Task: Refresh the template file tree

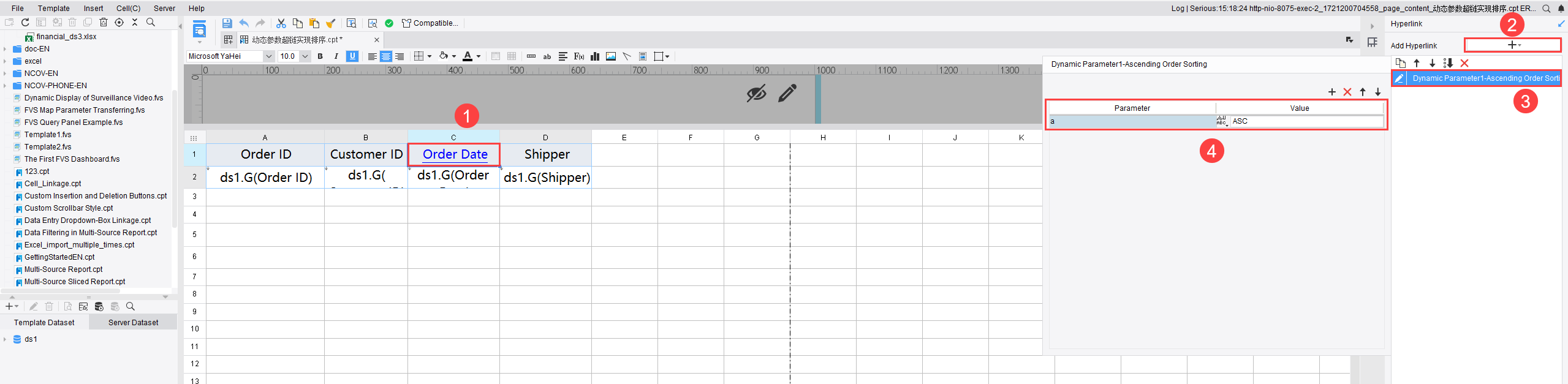Action: (25, 23)
